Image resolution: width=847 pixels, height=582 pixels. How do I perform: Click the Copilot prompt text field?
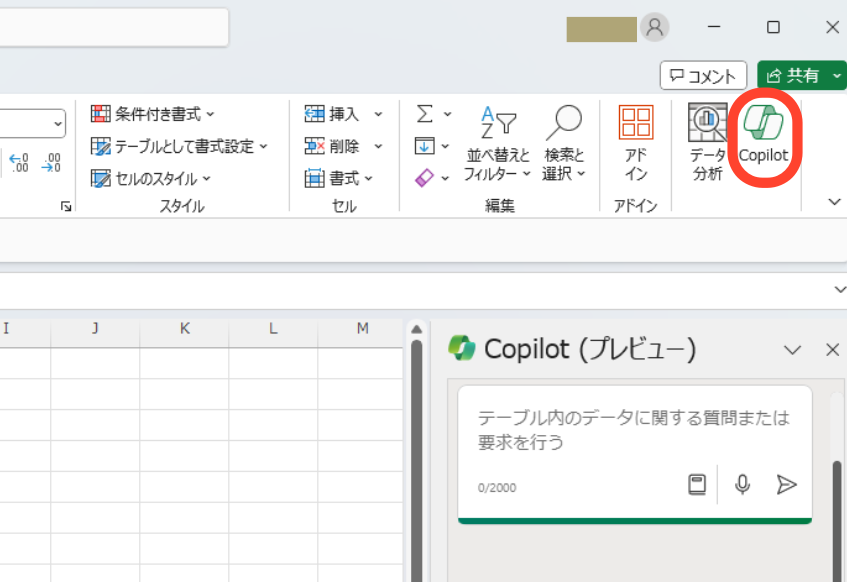click(x=634, y=429)
